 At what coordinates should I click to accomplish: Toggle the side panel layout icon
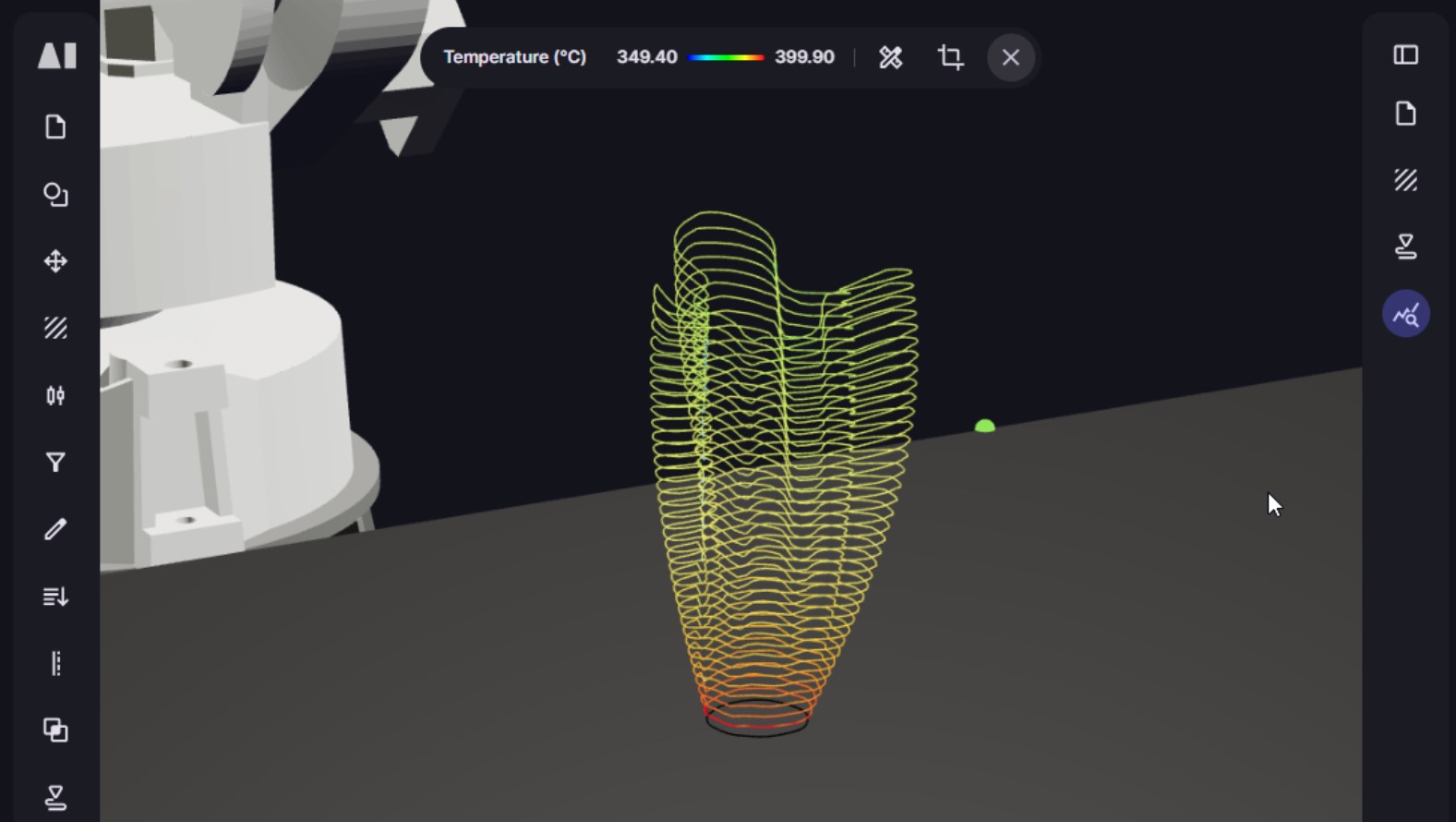[x=1405, y=55]
